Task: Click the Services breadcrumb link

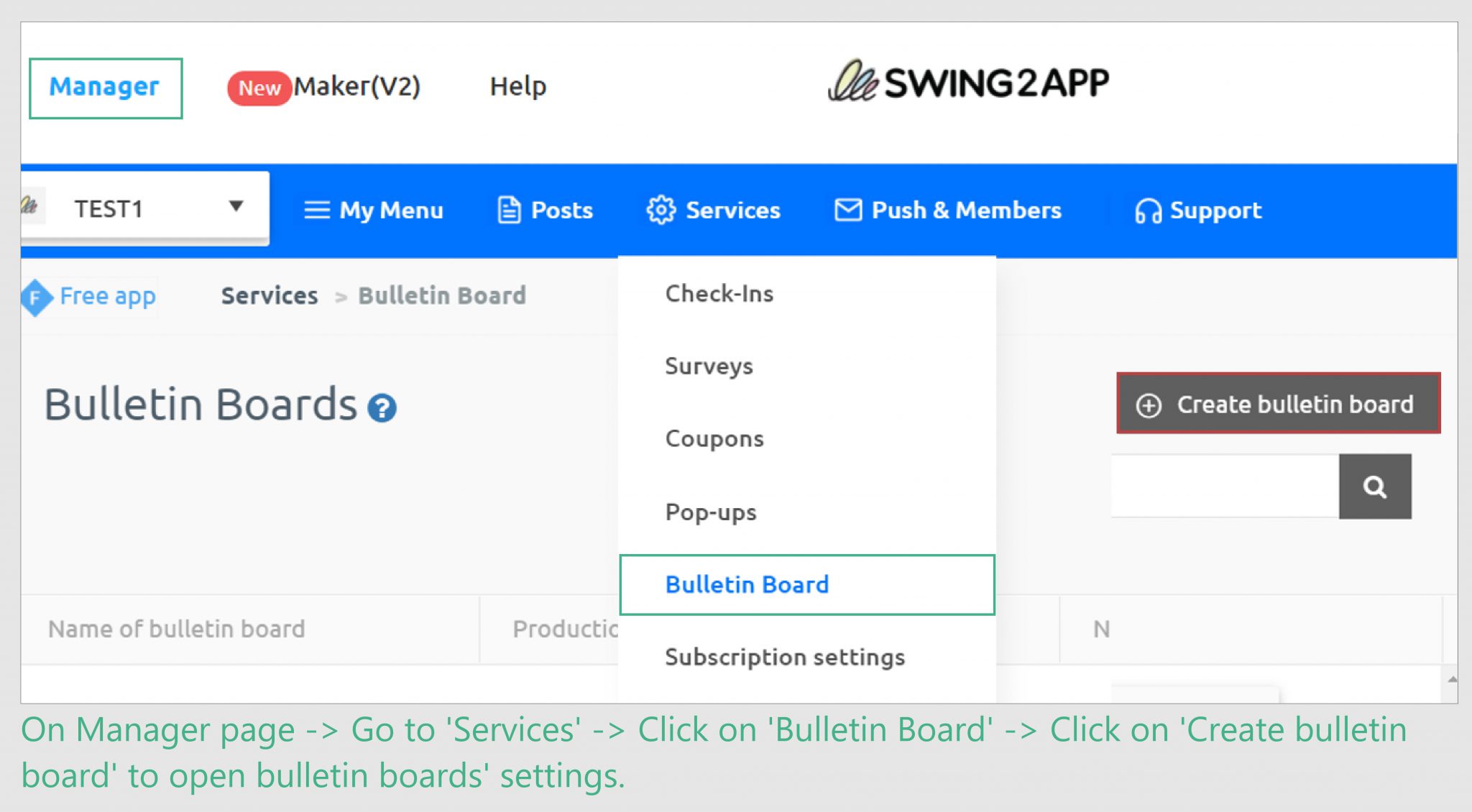Action: (x=268, y=295)
